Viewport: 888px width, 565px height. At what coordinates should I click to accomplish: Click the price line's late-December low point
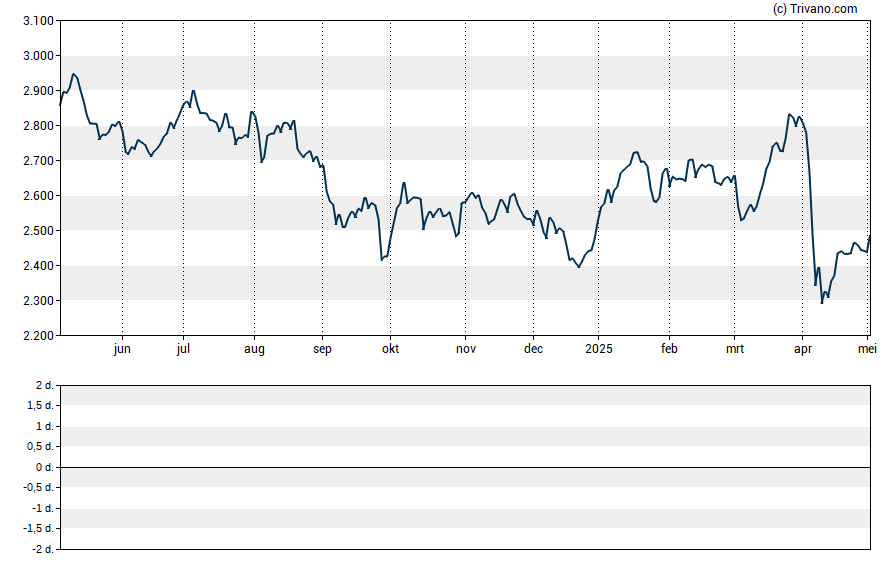click(578, 267)
